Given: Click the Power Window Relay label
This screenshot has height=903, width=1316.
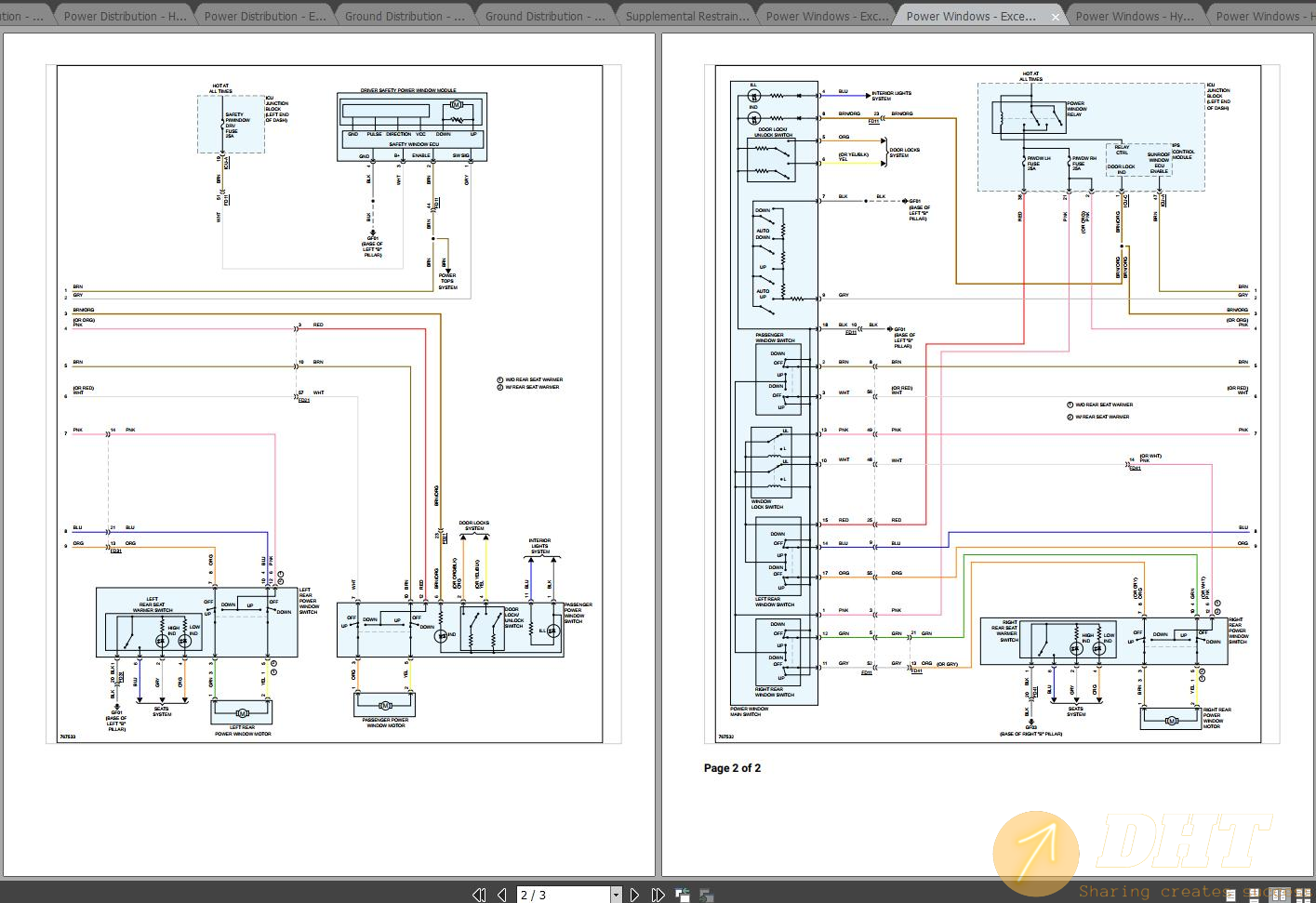Looking at the screenshot, I should [1076, 109].
